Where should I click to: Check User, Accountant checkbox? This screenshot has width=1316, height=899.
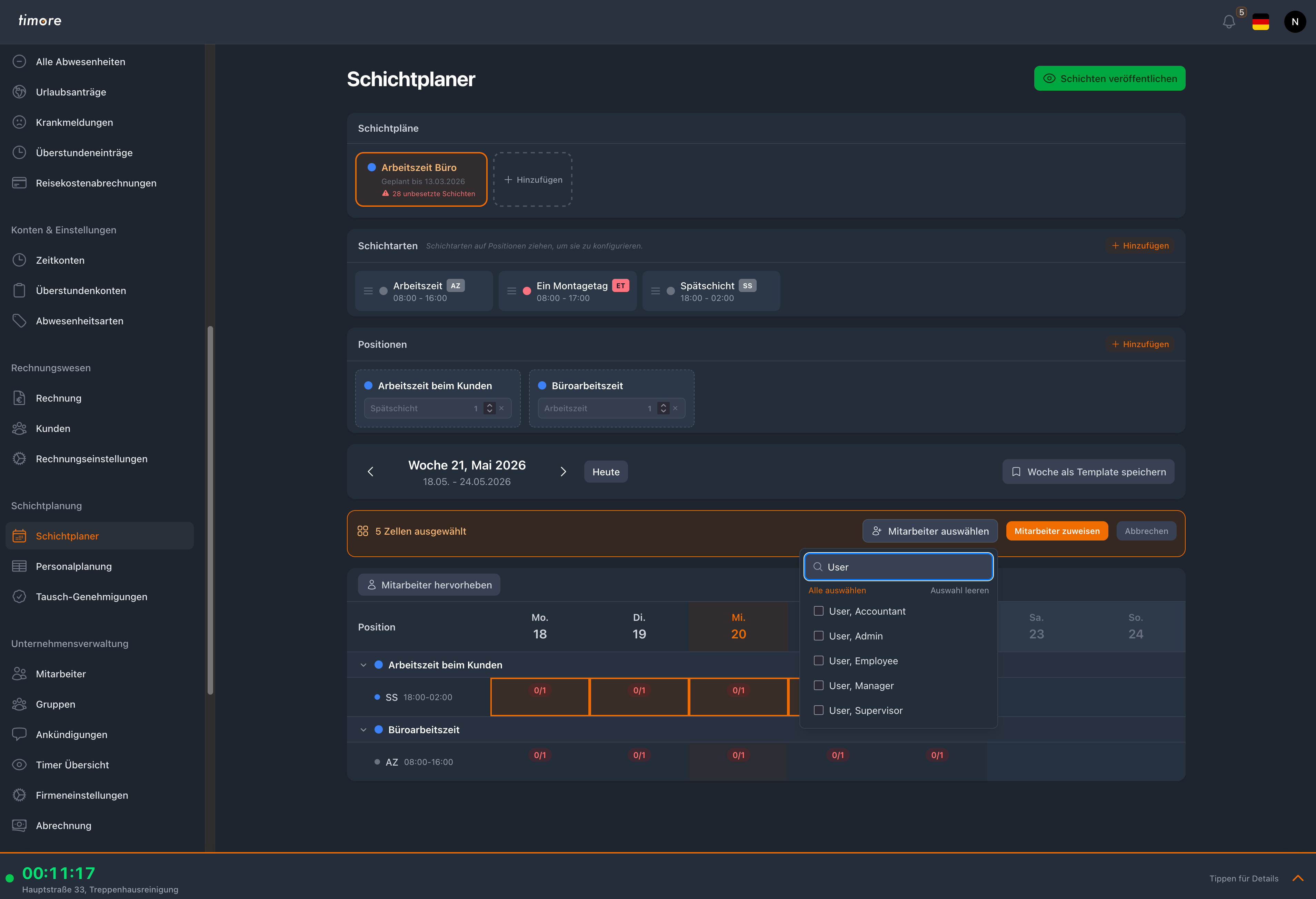818,611
